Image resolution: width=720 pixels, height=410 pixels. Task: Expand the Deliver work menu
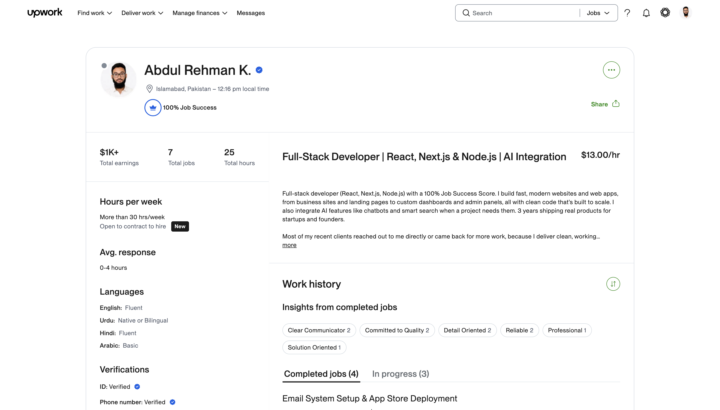142,13
